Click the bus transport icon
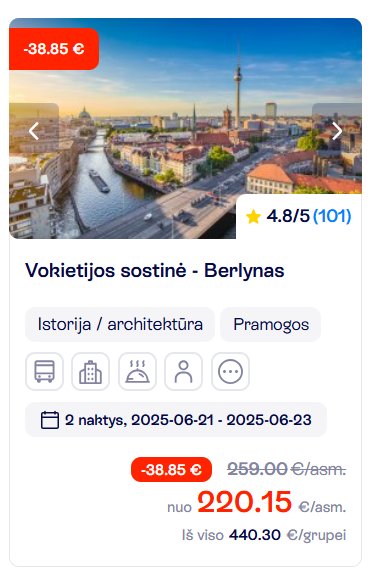This screenshot has height=580, width=373. [44, 371]
